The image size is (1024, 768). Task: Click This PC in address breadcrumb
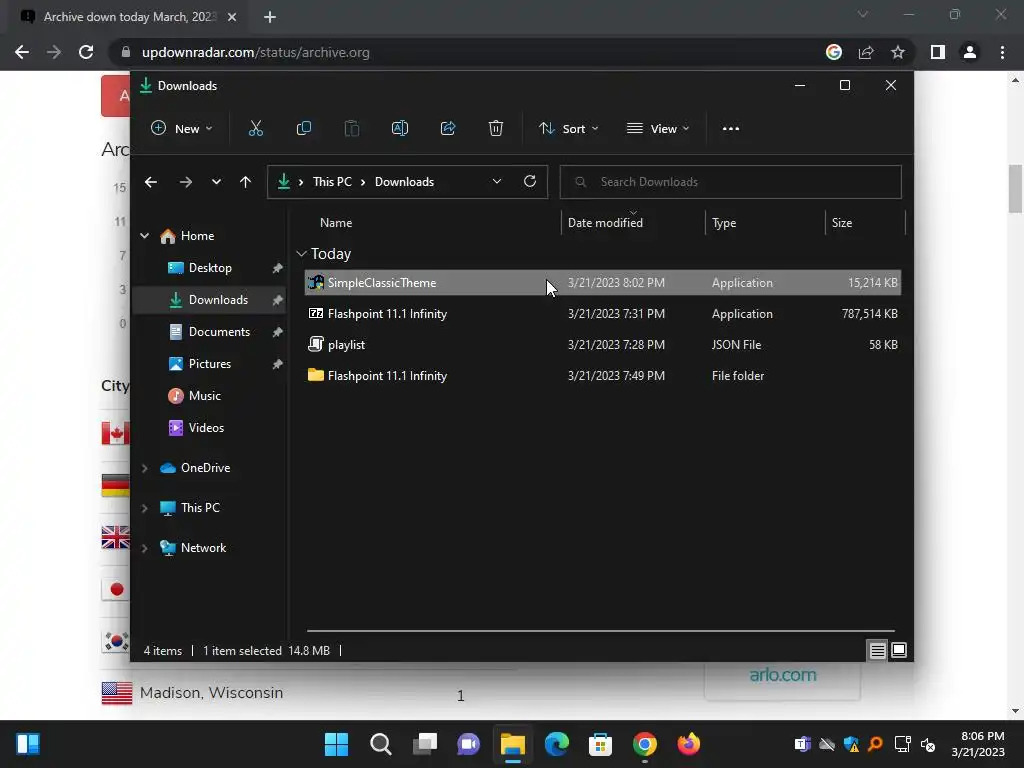pyautogui.click(x=332, y=182)
